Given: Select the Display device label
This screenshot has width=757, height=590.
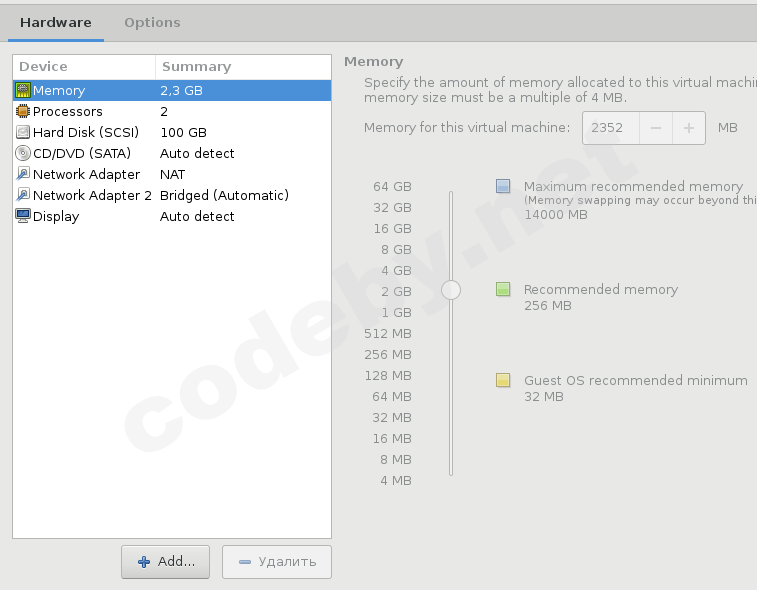Looking at the screenshot, I should pos(56,216).
